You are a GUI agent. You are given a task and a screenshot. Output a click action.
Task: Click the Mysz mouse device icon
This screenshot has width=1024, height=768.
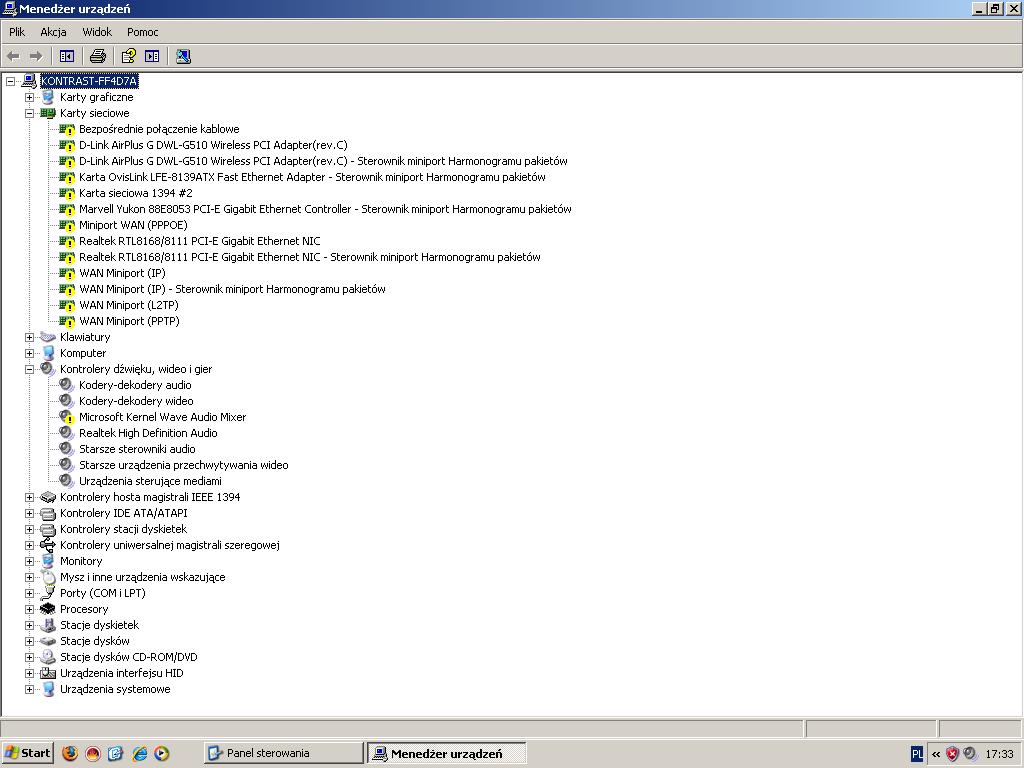pos(48,577)
